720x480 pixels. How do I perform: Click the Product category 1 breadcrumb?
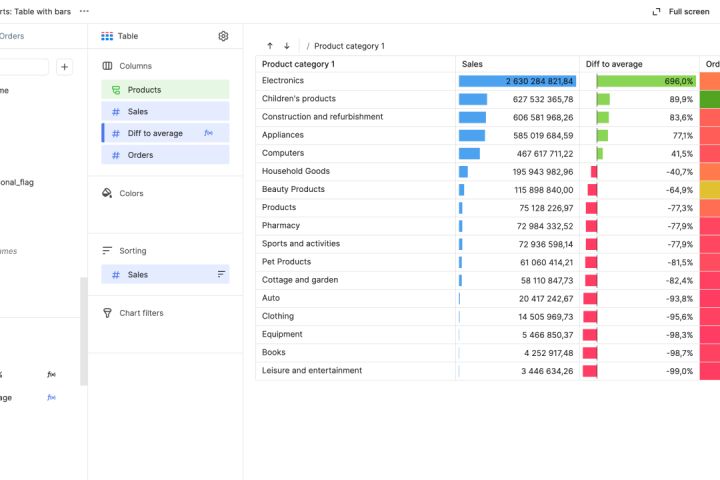(349, 46)
